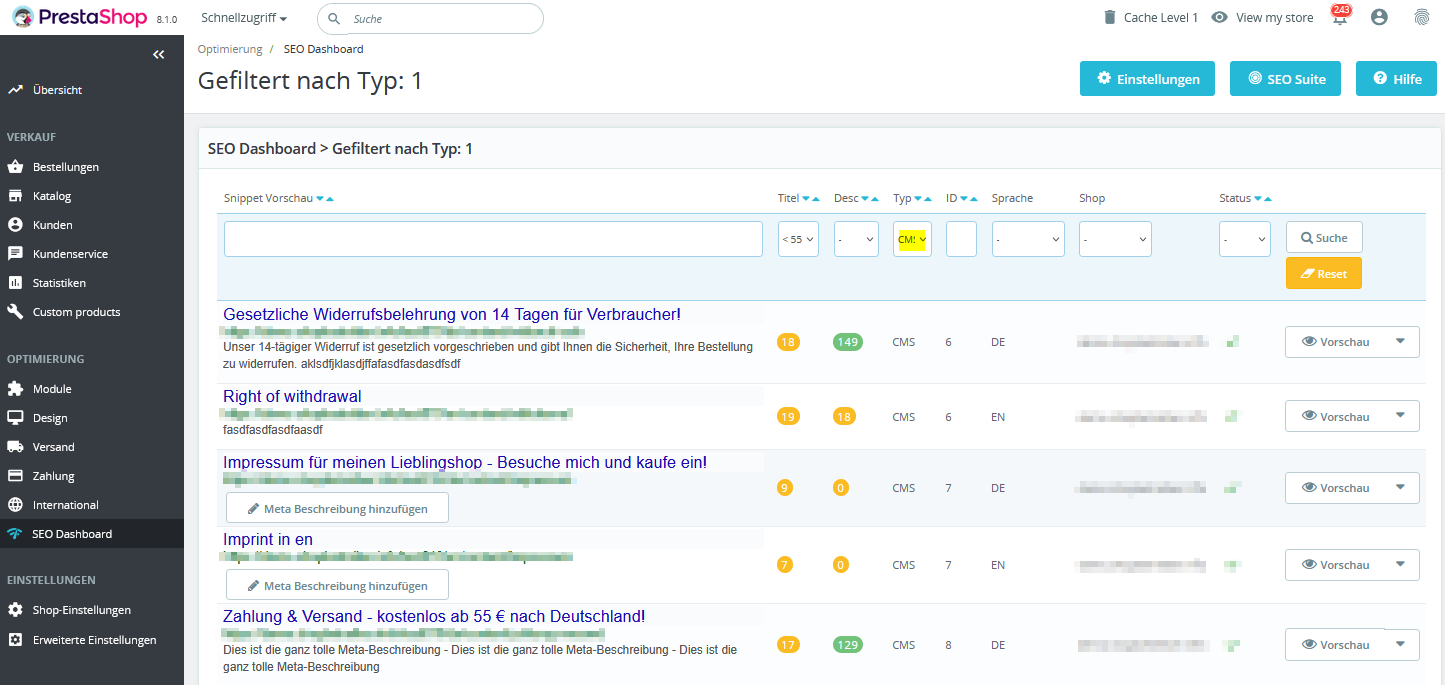
Task: Open the blue Right of withdrawal snippet title
Action: [292, 396]
